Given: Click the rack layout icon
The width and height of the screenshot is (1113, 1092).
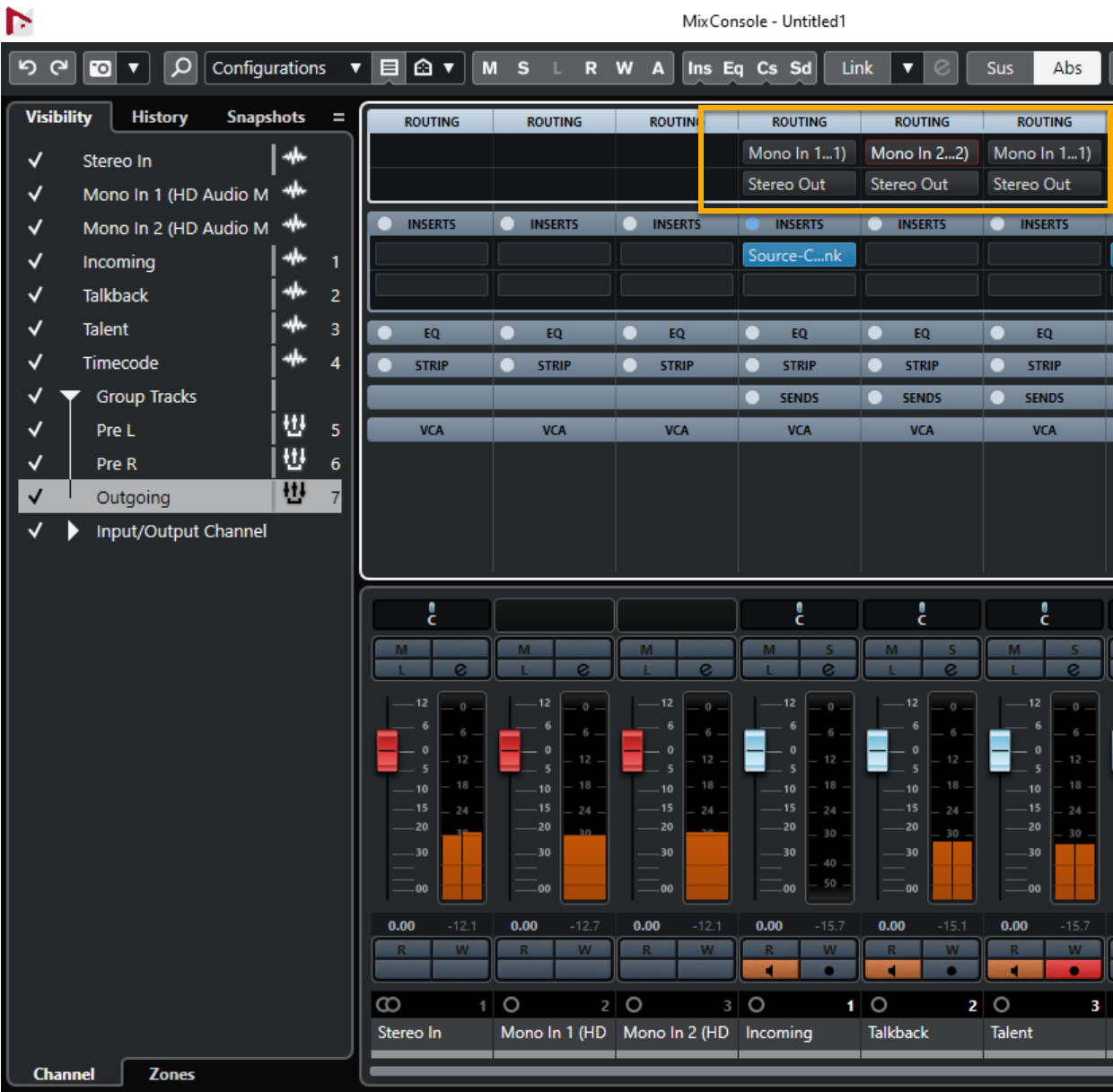Looking at the screenshot, I should [x=390, y=68].
